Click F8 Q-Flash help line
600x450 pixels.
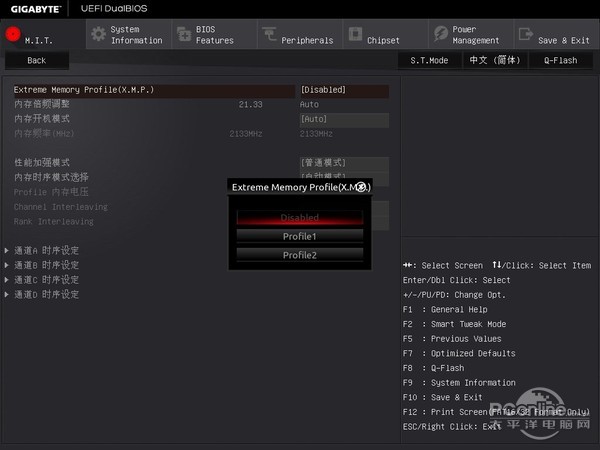tap(433, 368)
